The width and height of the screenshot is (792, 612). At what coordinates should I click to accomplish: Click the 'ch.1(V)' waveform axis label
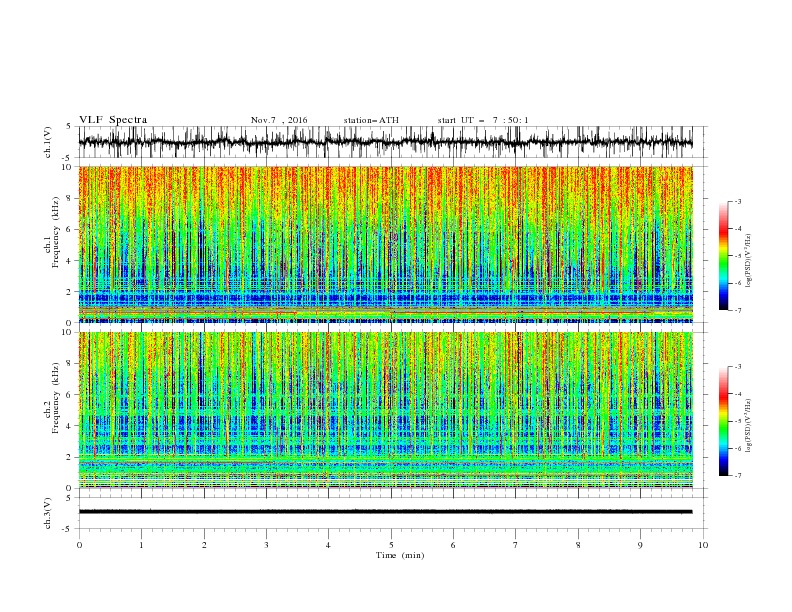click(48, 142)
